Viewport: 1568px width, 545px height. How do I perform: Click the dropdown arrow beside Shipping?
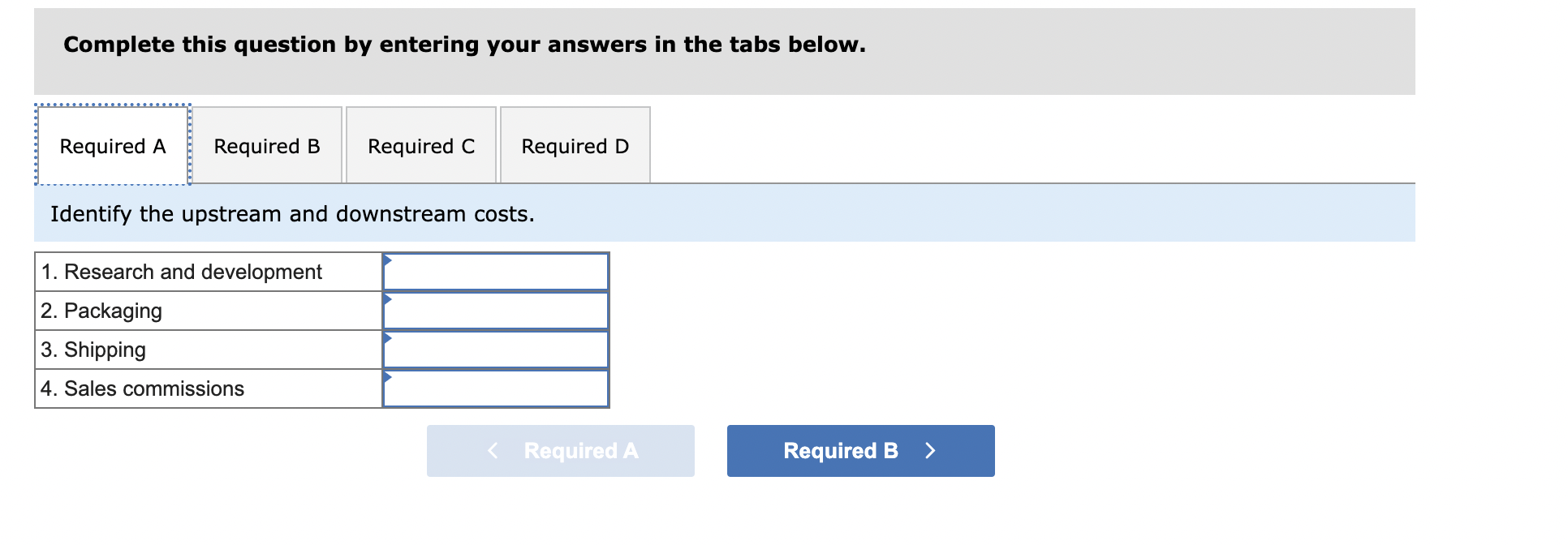point(388,336)
